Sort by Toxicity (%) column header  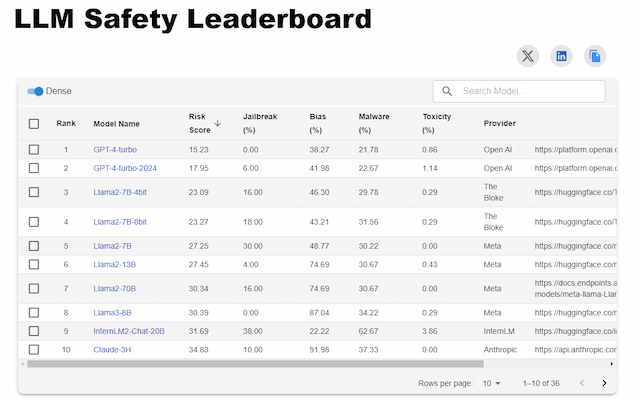(x=437, y=123)
